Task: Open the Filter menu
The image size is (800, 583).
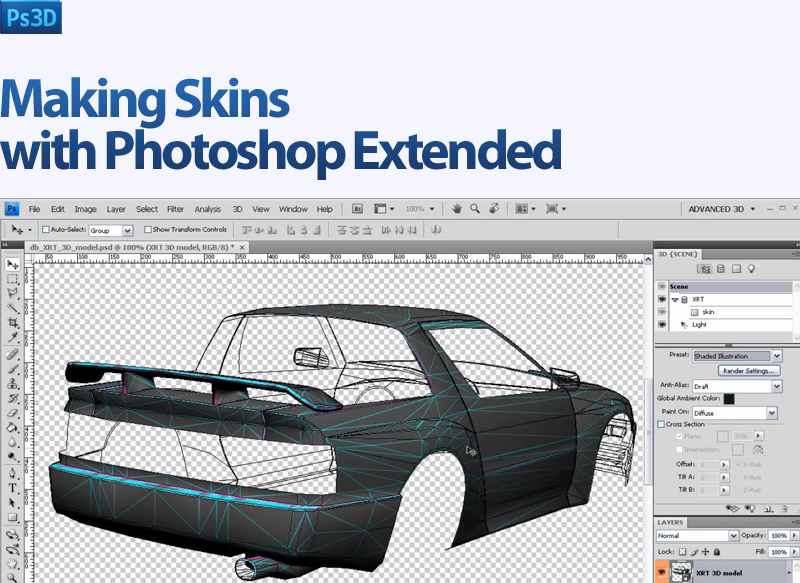Action: click(175, 209)
